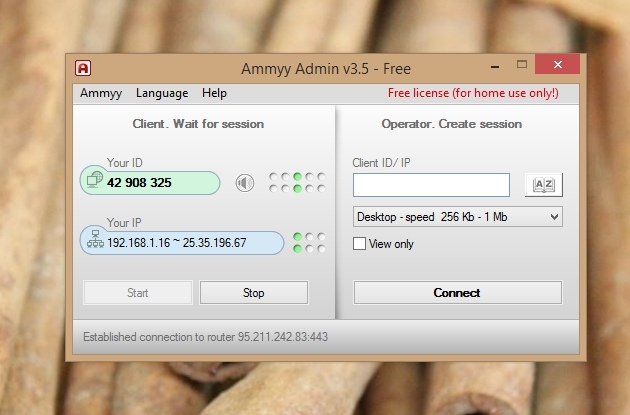Click the computer icon beside Your ID

95,179
